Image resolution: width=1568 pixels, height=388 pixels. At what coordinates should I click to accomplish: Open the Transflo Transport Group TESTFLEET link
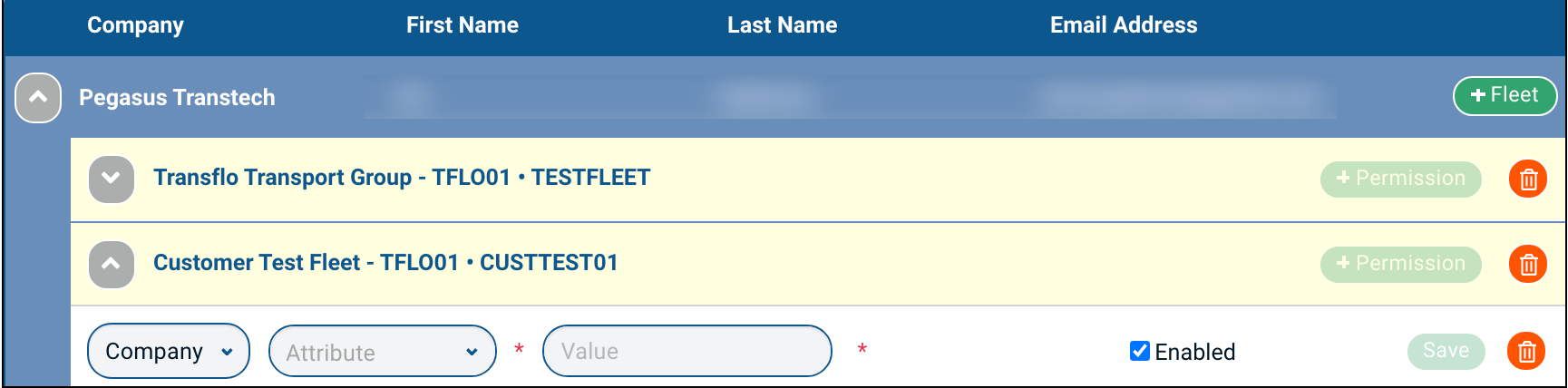[402, 178]
